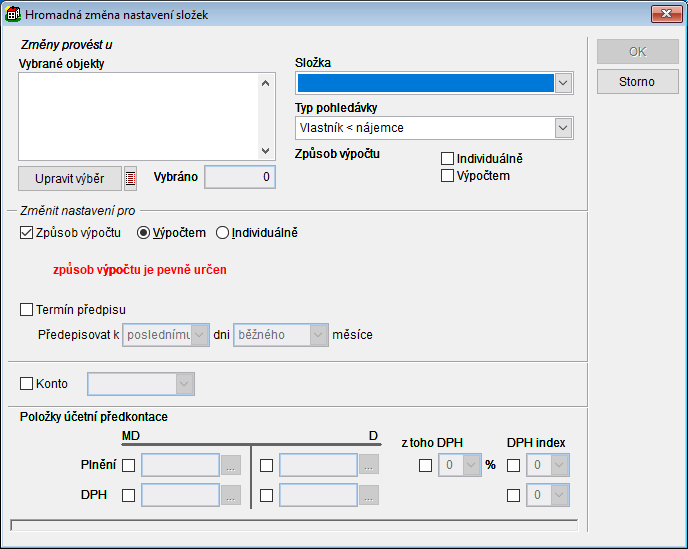Screen dimensions: 688x549
Task: Click the browse button for DPH D account
Action: [369, 495]
